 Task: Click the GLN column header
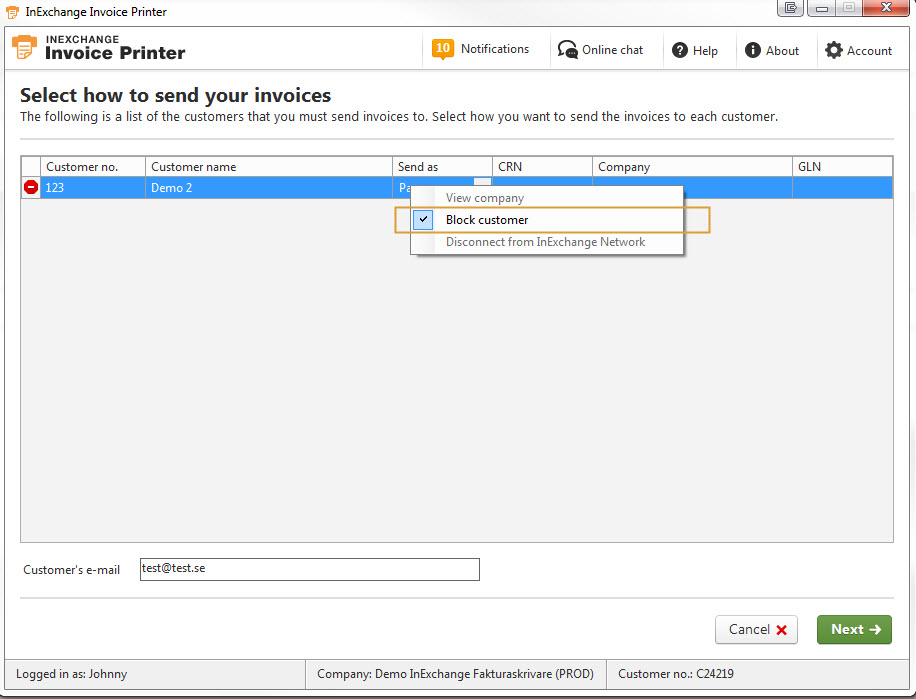(842, 167)
